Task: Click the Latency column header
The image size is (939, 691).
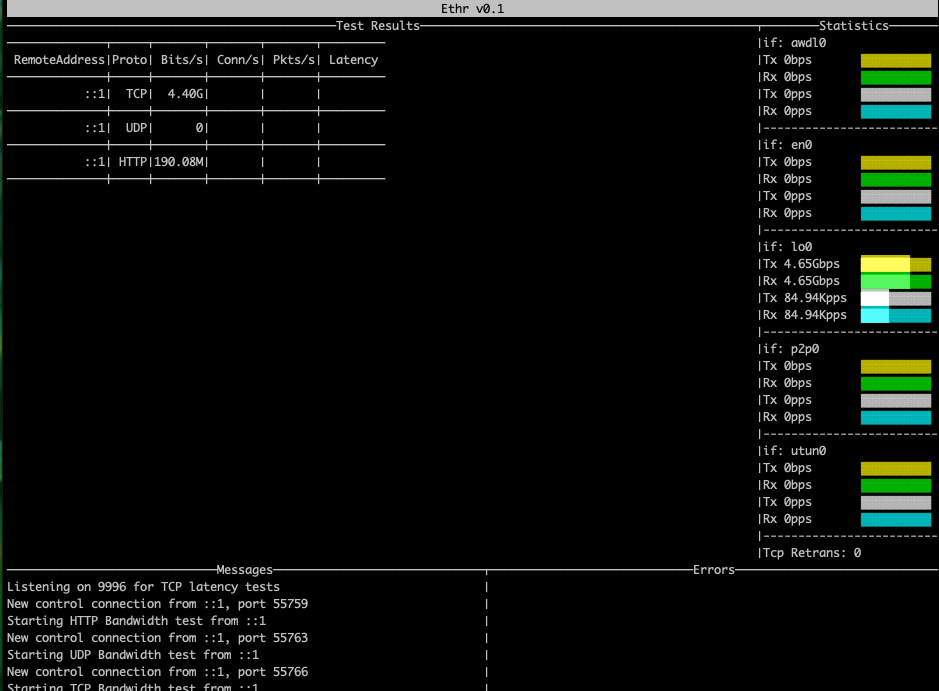Action: pos(353,60)
